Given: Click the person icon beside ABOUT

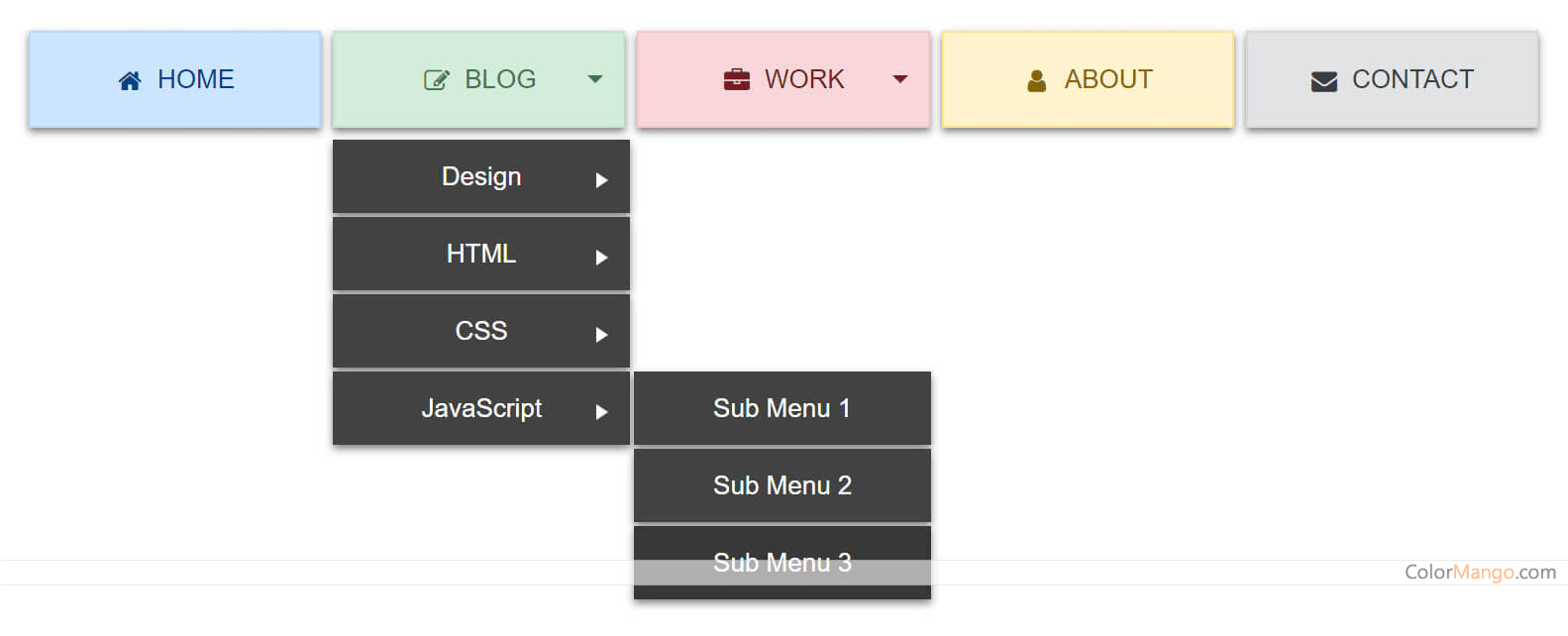Looking at the screenshot, I should [x=1037, y=80].
